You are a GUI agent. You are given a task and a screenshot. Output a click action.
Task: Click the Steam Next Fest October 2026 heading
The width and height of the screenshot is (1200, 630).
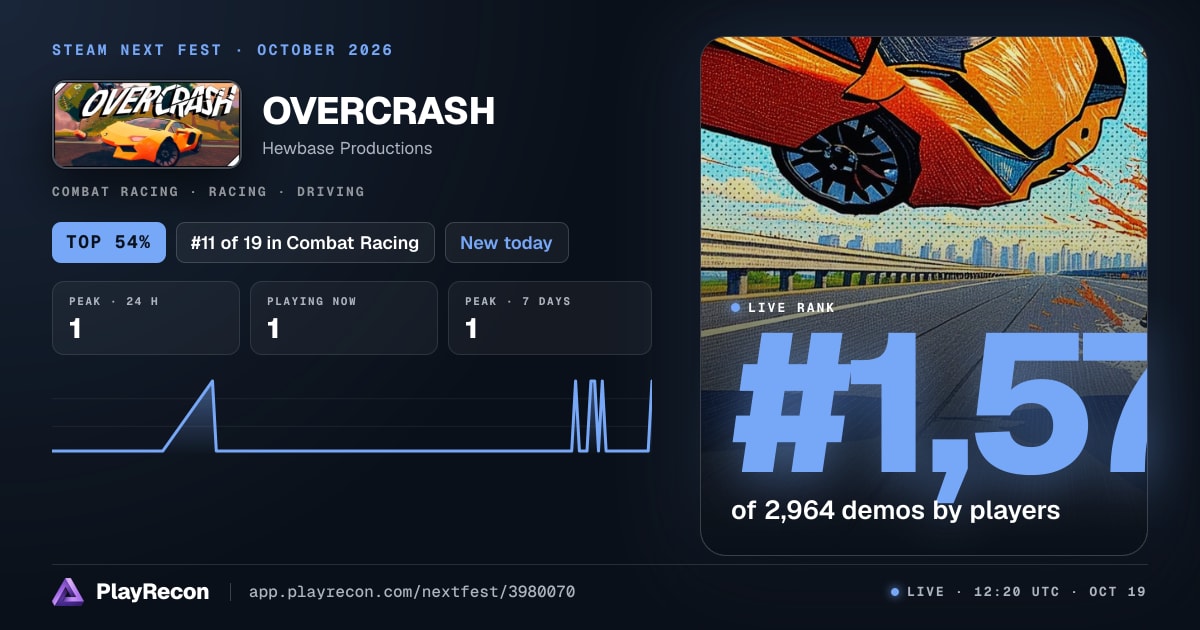pos(222,50)
